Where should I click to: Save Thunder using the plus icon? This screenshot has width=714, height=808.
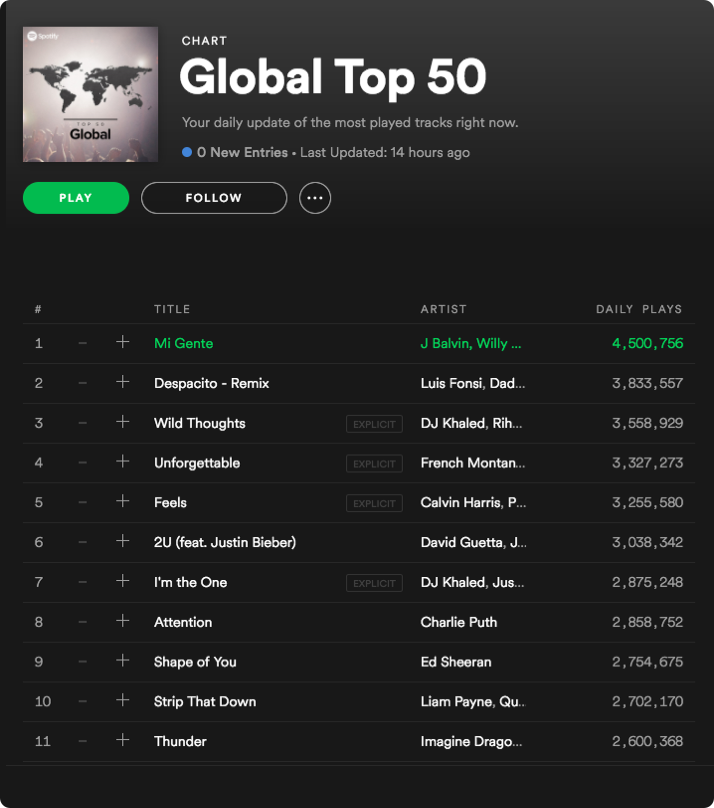[123, 740]
